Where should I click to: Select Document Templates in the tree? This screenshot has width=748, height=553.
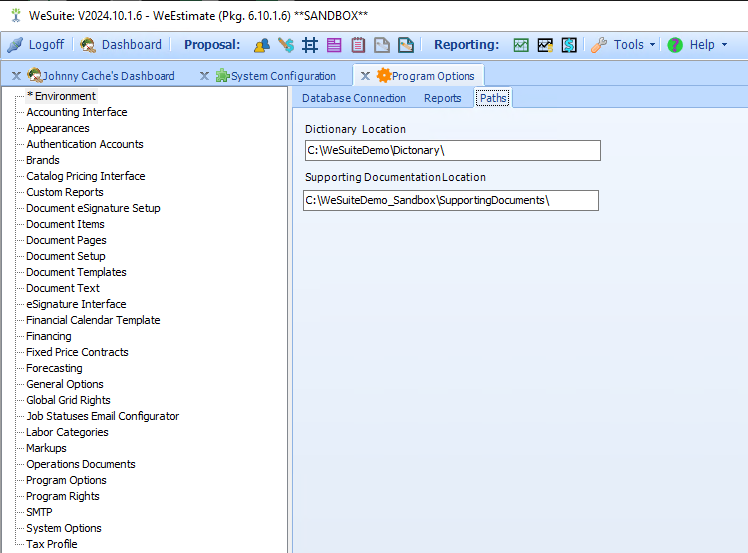tap(76, 272)
